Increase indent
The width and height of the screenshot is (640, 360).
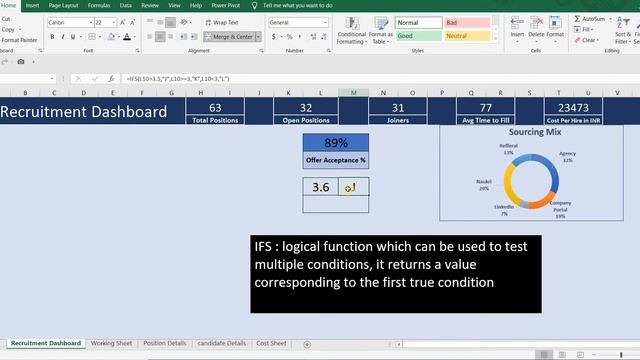194,37
